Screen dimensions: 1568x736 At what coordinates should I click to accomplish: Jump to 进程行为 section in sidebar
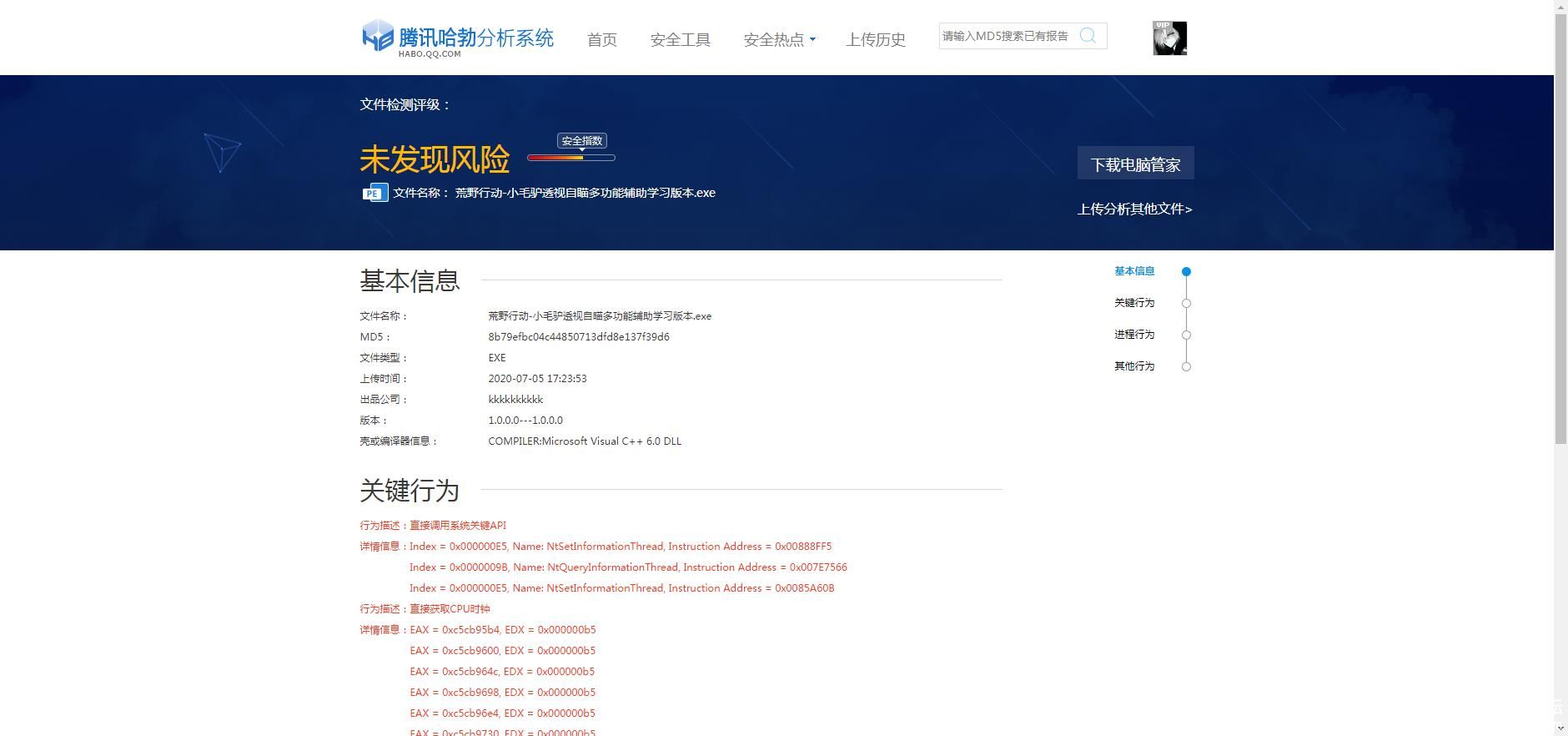[1134, 335]
